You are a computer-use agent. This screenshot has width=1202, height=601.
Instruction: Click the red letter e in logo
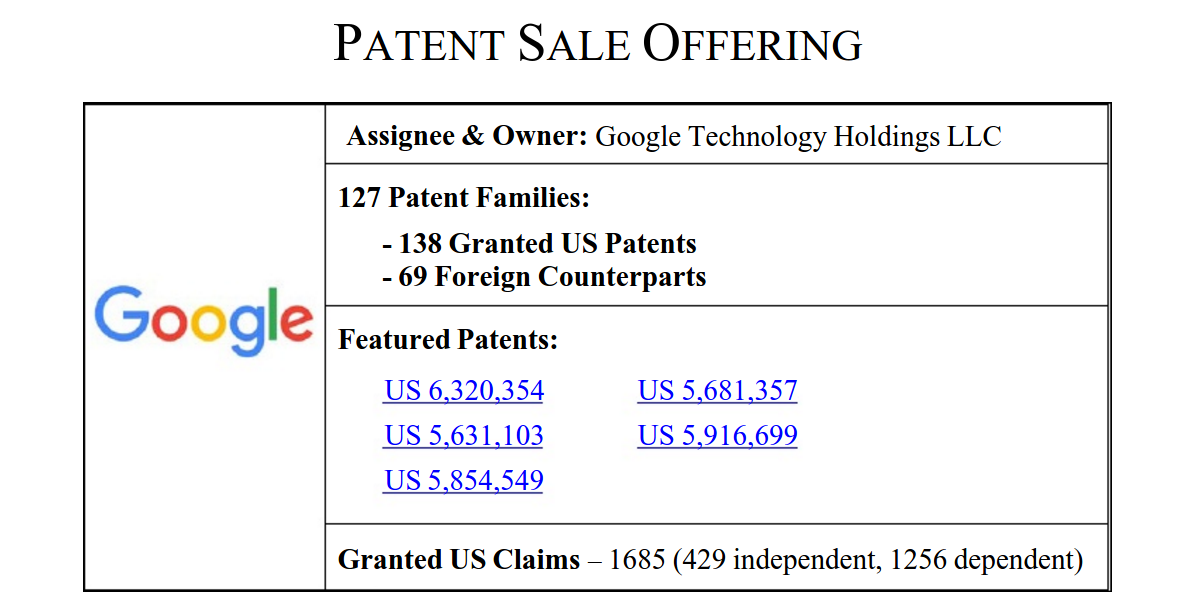coord(295,320)
